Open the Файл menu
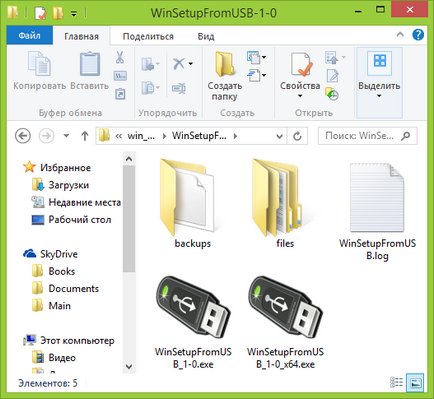Screen dimensions: 434x399 click(30, 35)
